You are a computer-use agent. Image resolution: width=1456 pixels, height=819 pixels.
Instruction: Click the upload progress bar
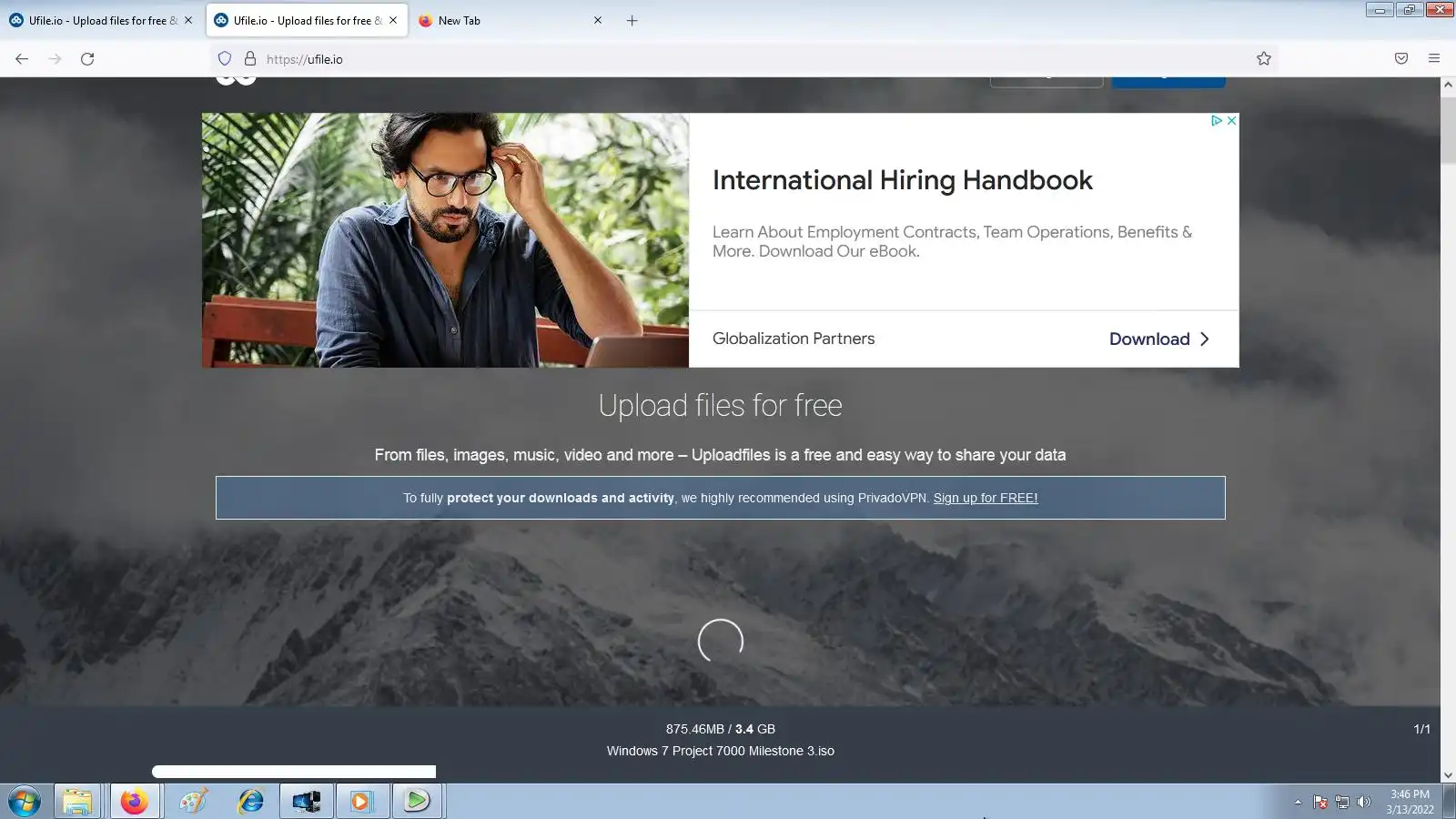[x=294, y=772]
